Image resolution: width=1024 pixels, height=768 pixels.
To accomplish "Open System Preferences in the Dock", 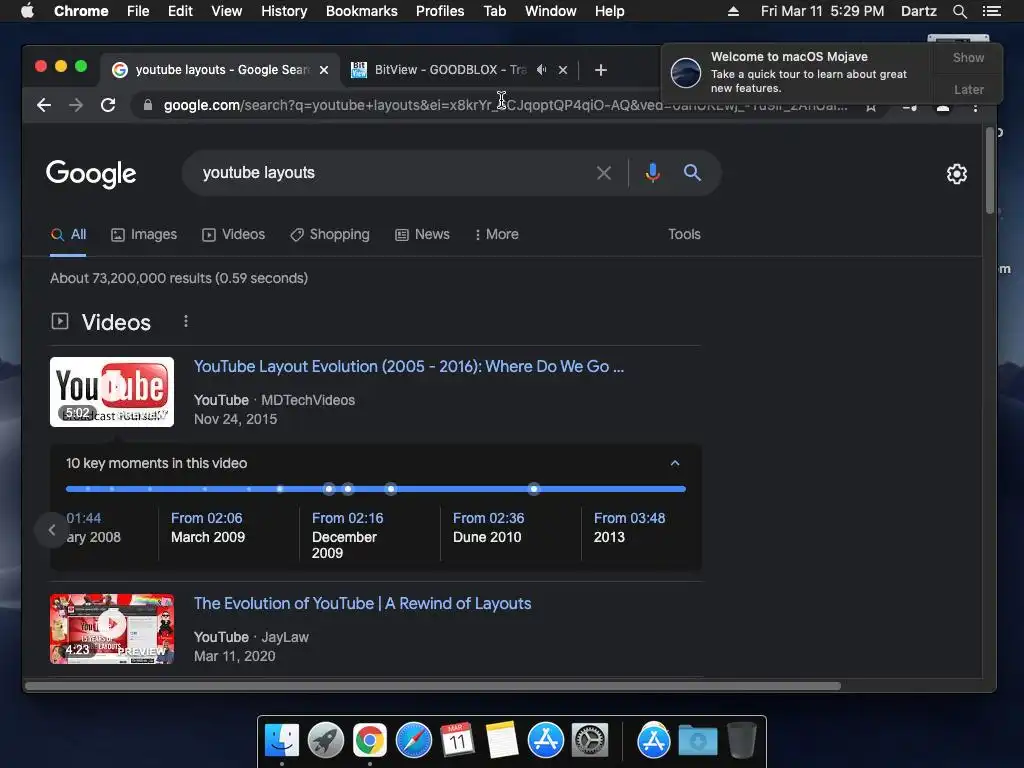I will [x=590, y=741].
